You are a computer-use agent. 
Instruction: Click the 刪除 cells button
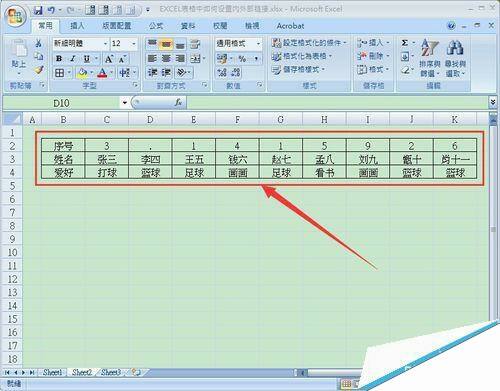(x=373, y=56)
